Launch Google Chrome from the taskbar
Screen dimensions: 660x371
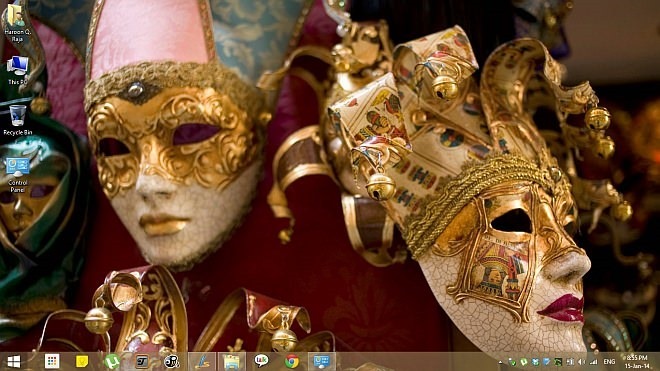(292, 361)
